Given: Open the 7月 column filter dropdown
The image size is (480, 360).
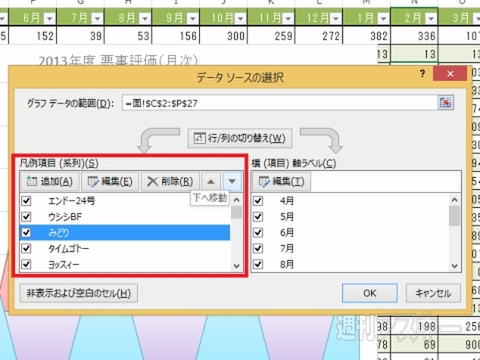Looking at the screenshot, I should 97,19.
